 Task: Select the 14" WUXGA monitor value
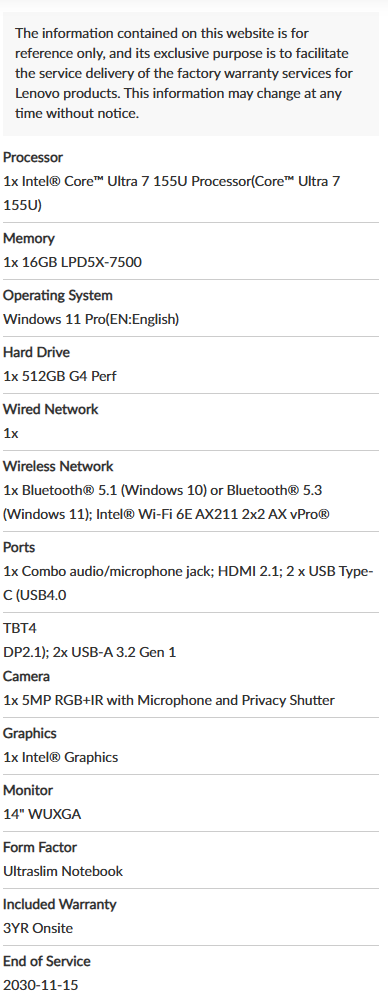pyautogui.click(x=42, y=815)
